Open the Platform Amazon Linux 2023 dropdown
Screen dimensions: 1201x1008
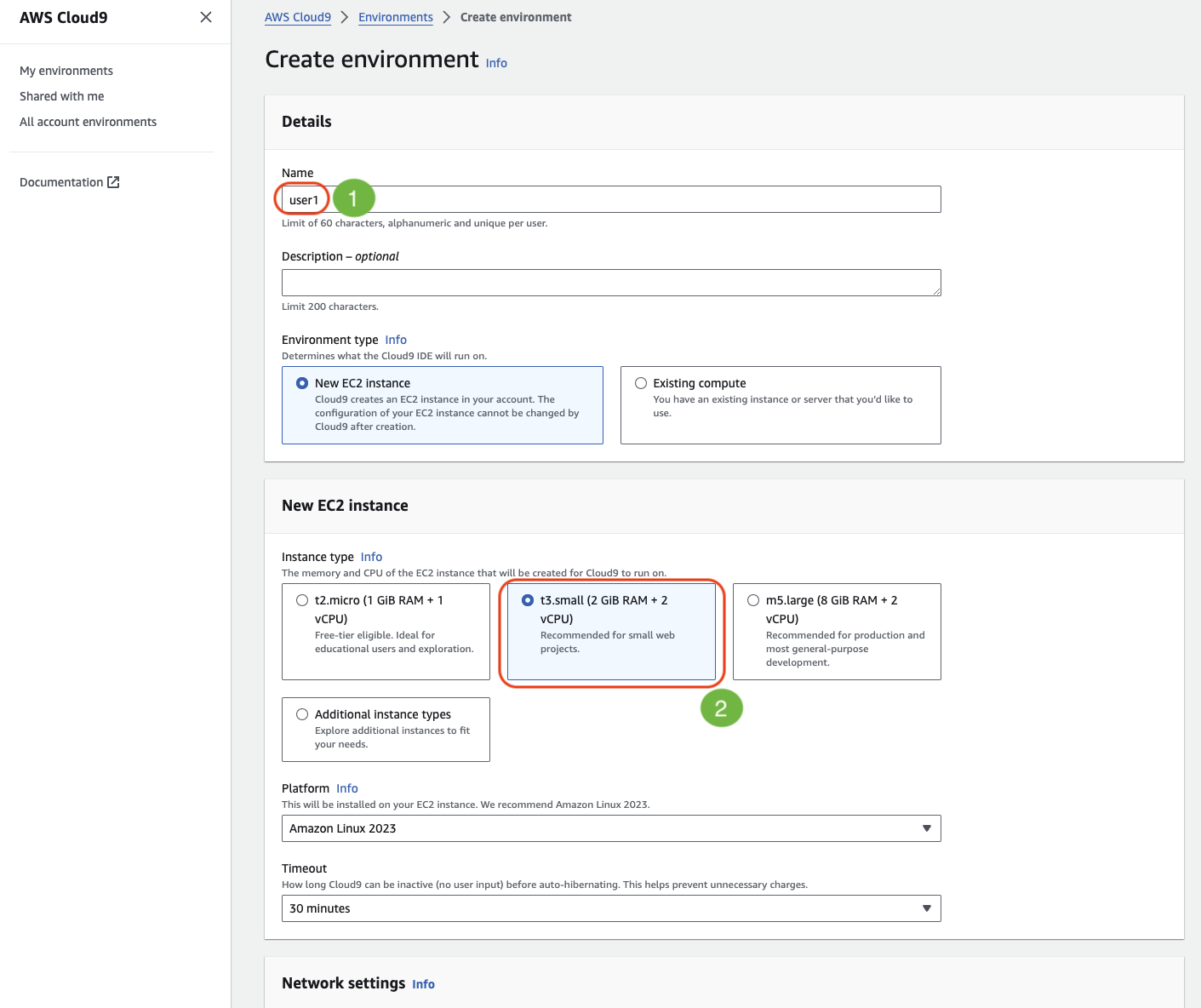(x=611, y=828)
